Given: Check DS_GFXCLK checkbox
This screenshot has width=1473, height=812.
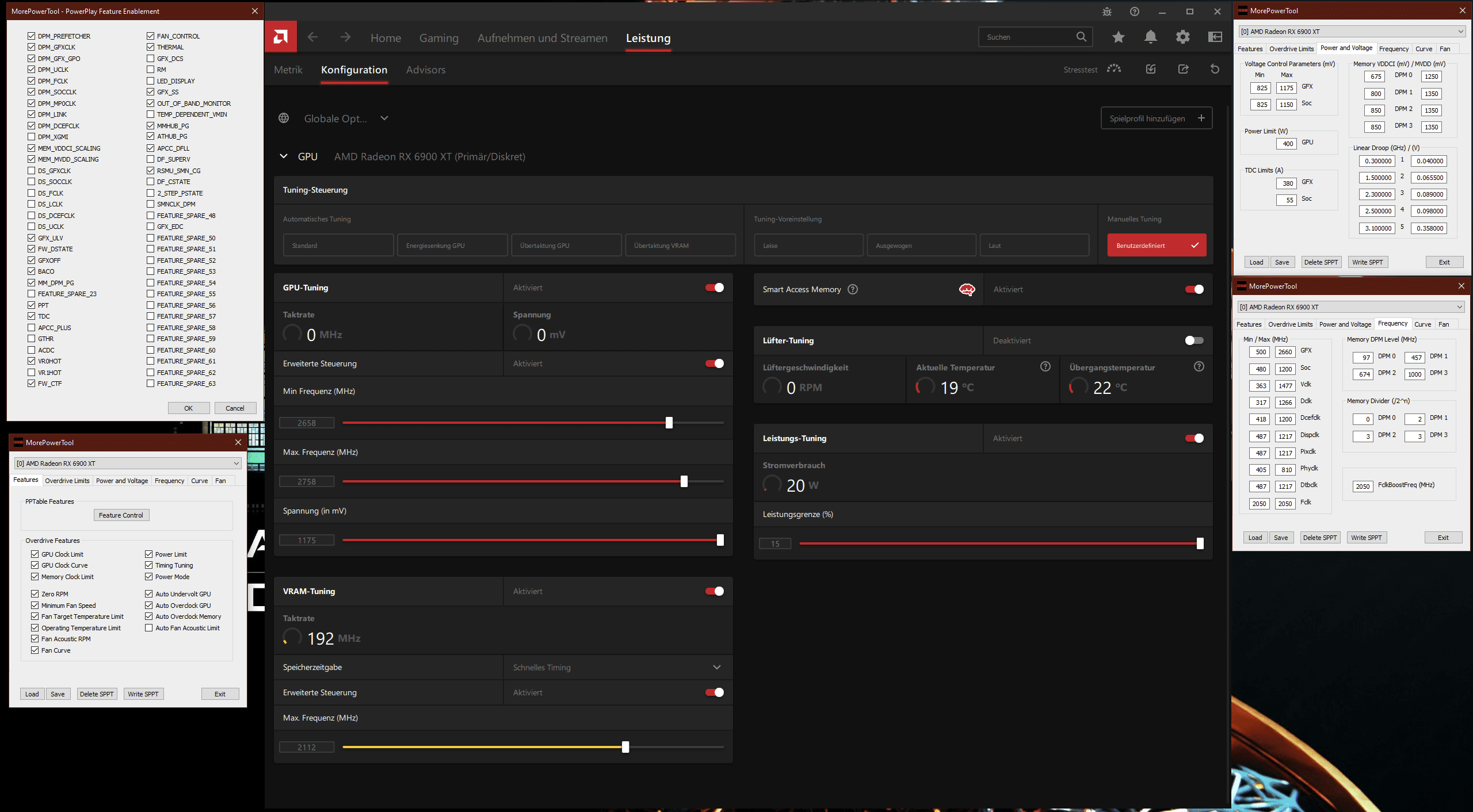Looking at the screenshot, I should [32, 170].
